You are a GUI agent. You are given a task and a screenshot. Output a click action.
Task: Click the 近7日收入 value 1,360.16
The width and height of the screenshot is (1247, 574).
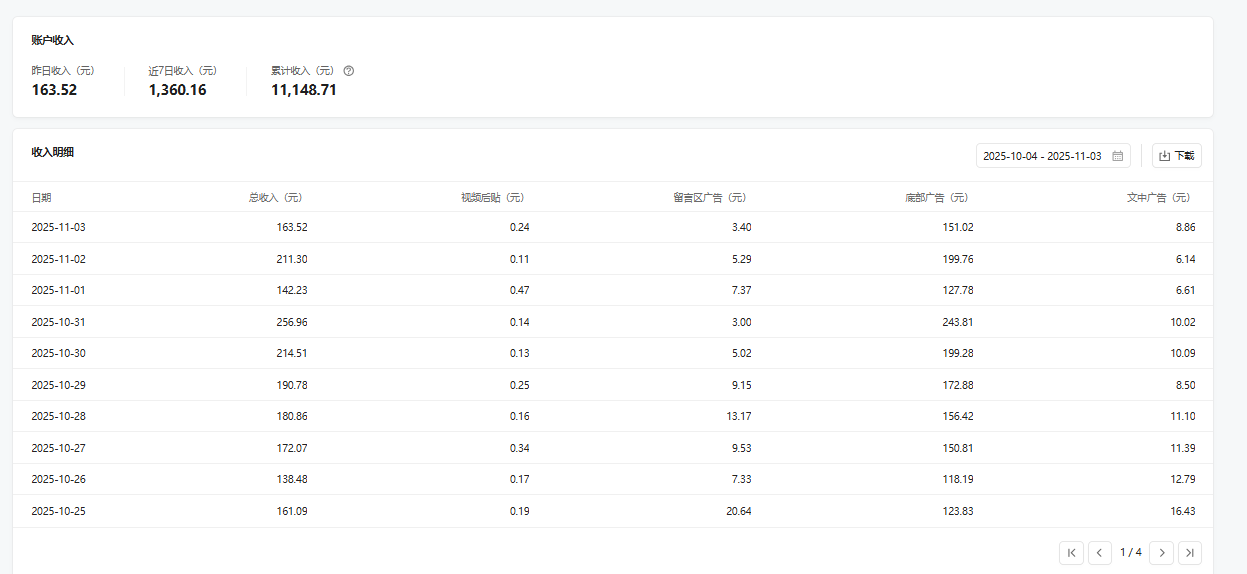coord(177,90)
